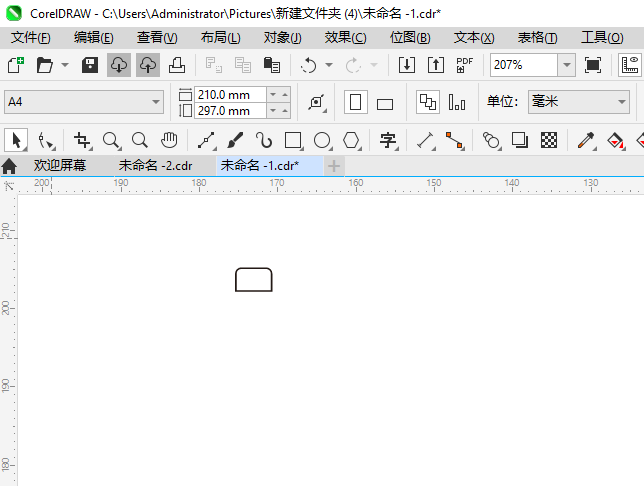
Task: Select the Artistic Media brush tool
Action: 235,141
